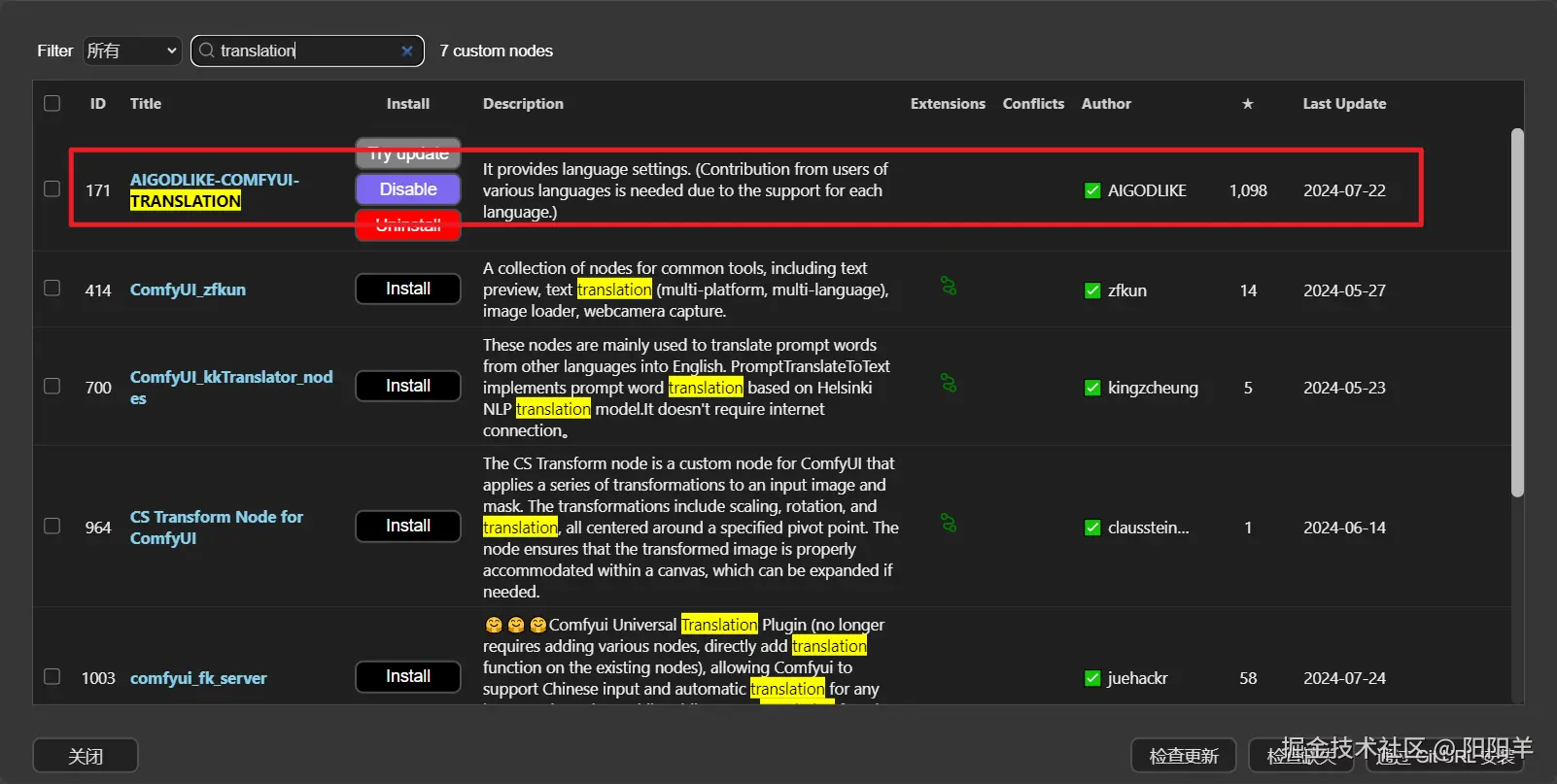Open the CS Transform Node for ComfyUI link

(x=217, y=528)
